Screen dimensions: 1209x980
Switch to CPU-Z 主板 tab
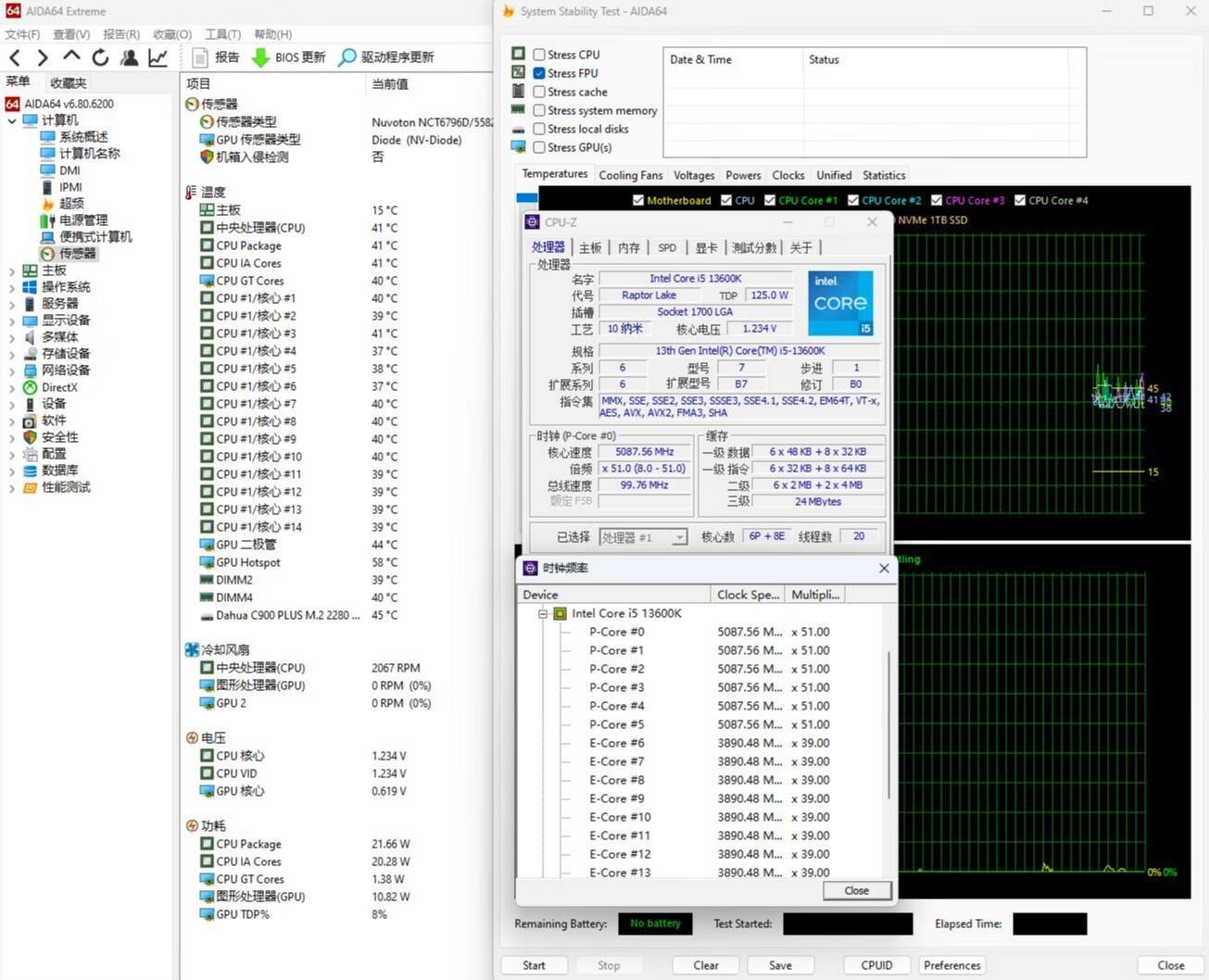[x=590, y=247]
